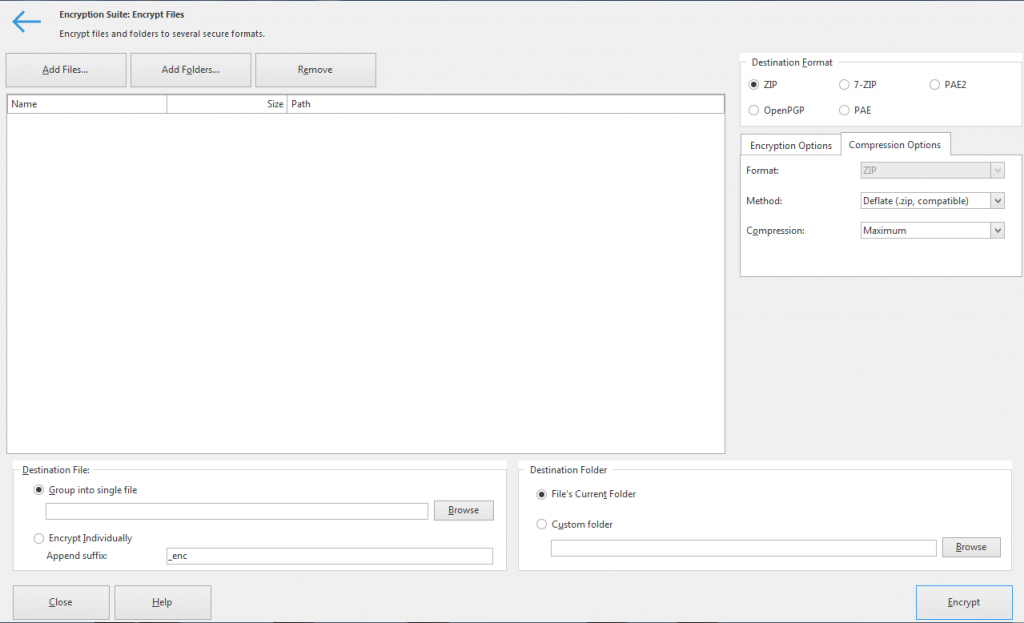The height and width of the screenshot is (623, 1024).
Task: Select the ZIP destination format
Action: [x=754, y=84]
